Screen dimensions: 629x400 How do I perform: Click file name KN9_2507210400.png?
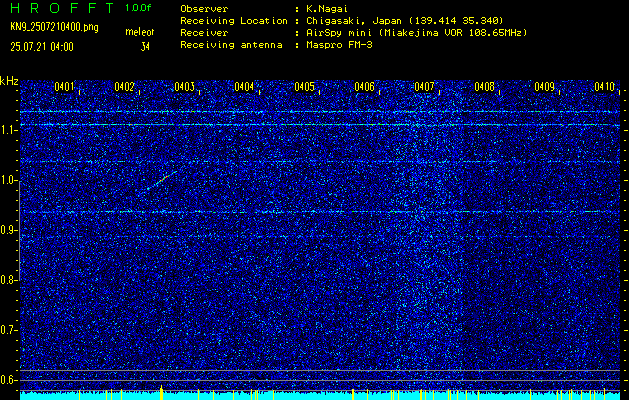(x=54, y=27)
